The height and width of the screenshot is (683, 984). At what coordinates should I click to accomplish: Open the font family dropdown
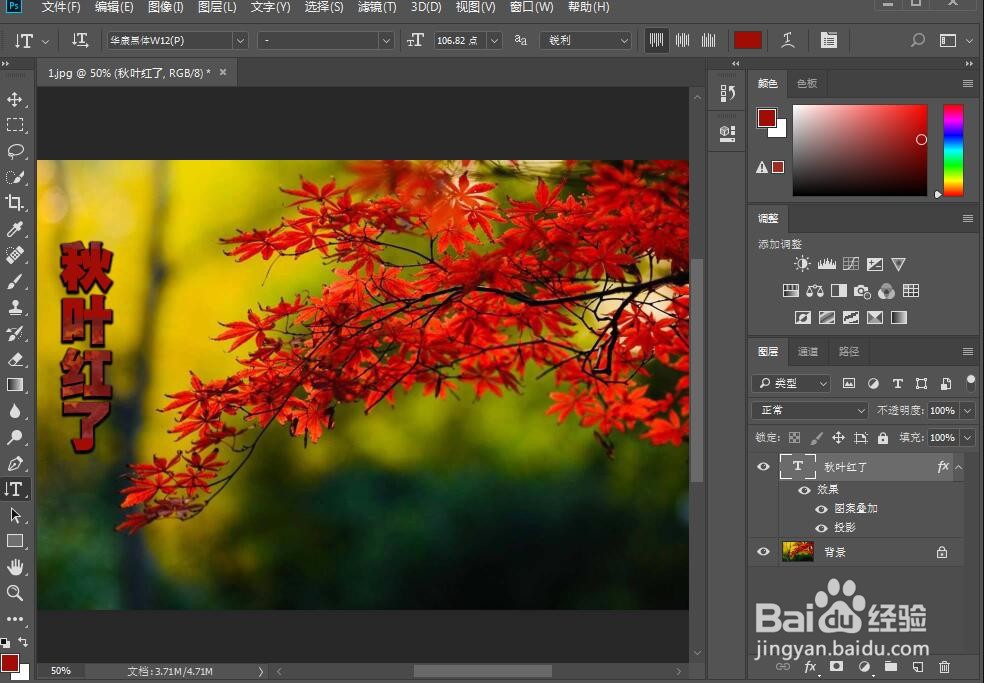click(240, 41)
